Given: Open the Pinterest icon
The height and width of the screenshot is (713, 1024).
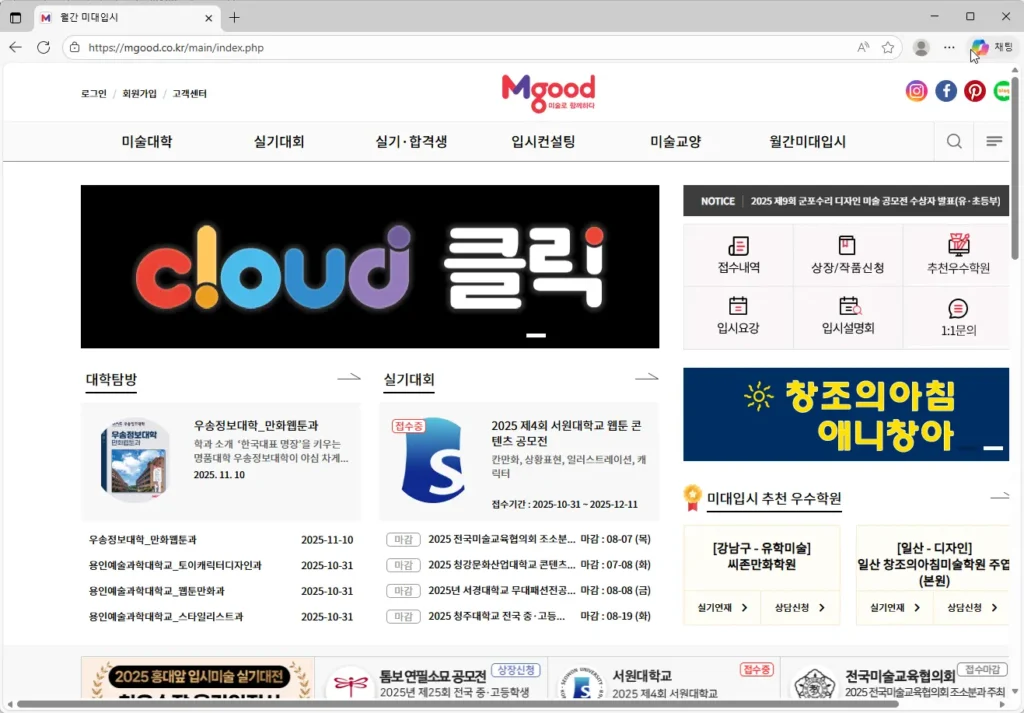Looking at the screenshot, I should click(974, 90).
